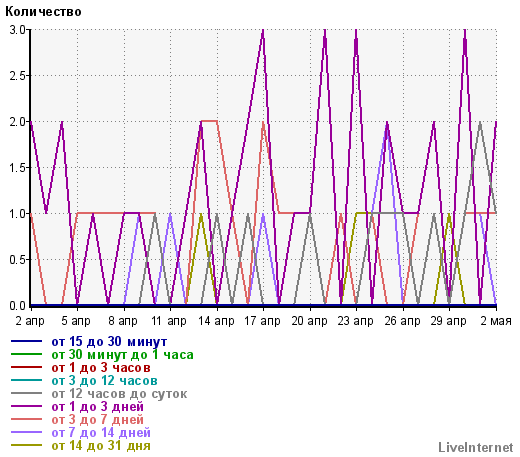The image size is (520, 457).
Task: Select legend label 'от 30 минут до 1 часа'
Action: click(122, 355)
